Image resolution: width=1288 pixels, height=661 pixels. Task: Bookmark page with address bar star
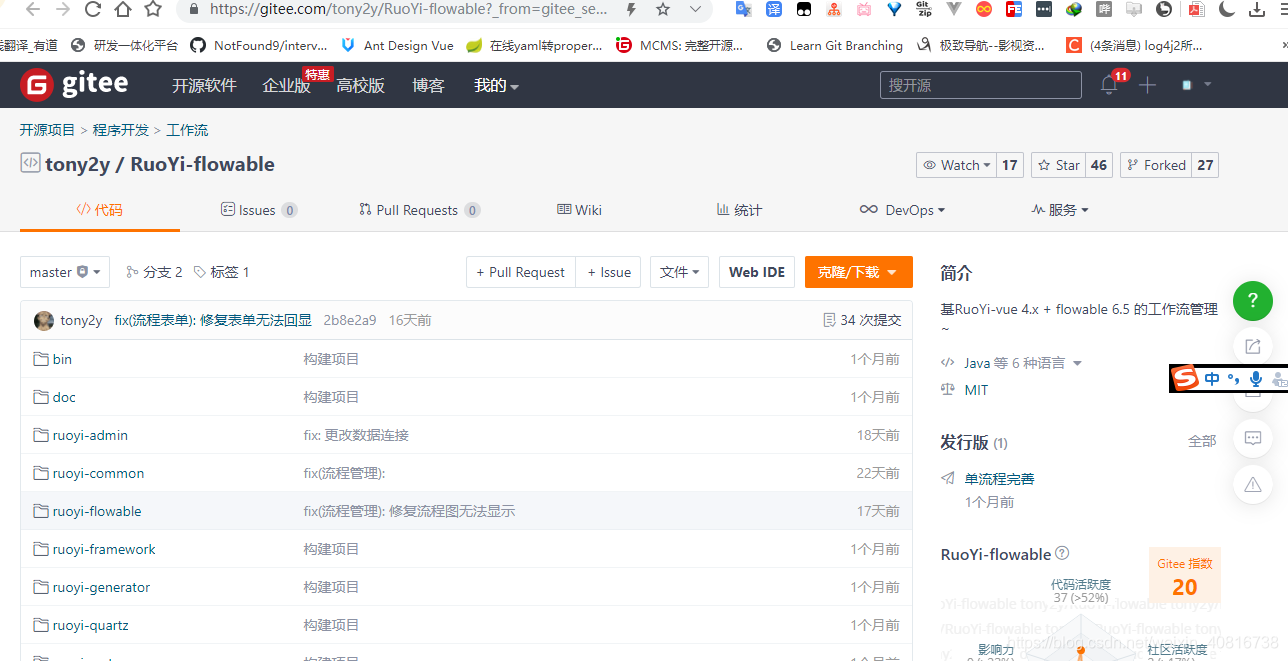[x=664, y=10]
